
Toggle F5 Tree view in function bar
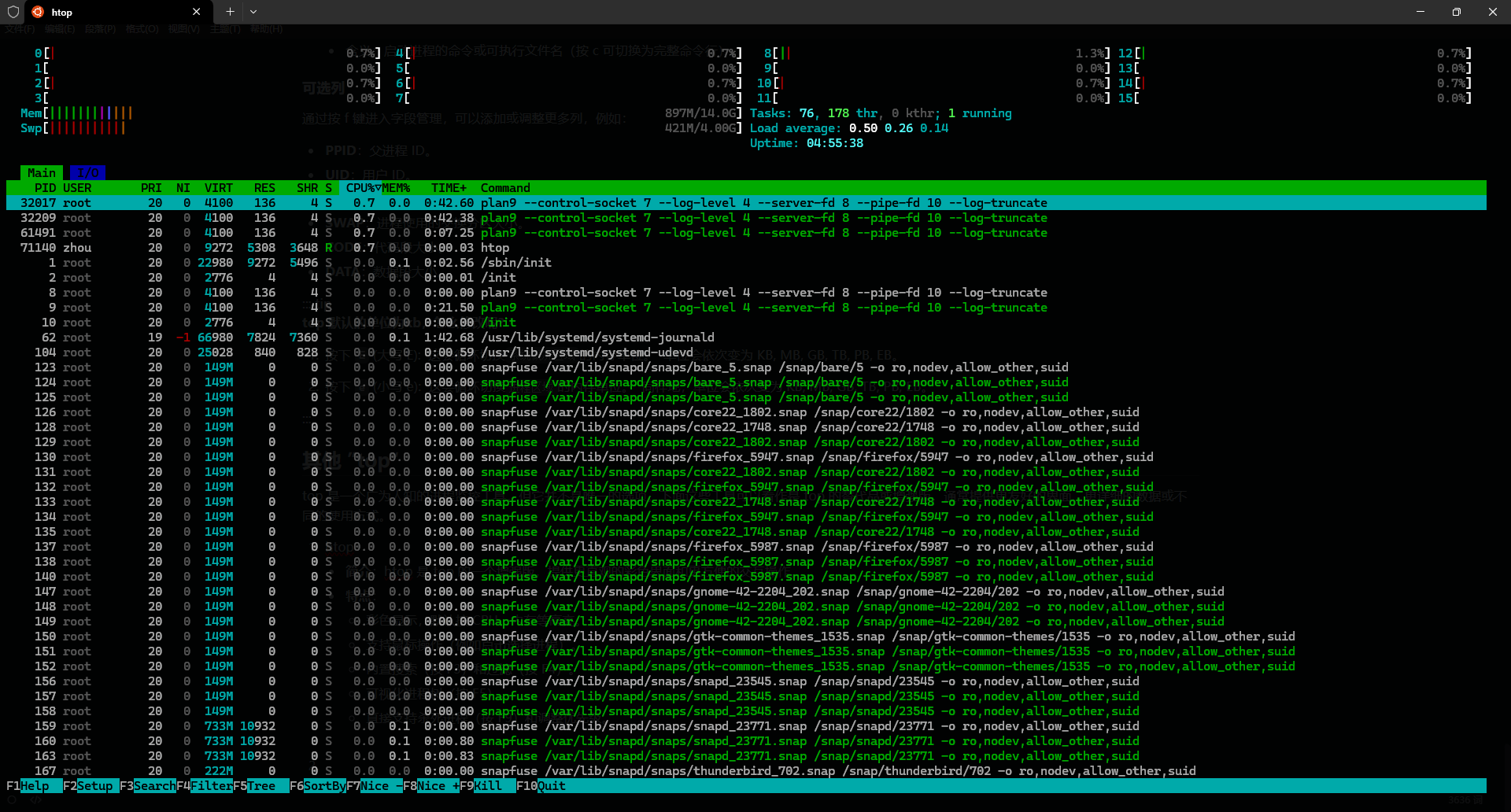pyautogui.click(x=261, y=786)
